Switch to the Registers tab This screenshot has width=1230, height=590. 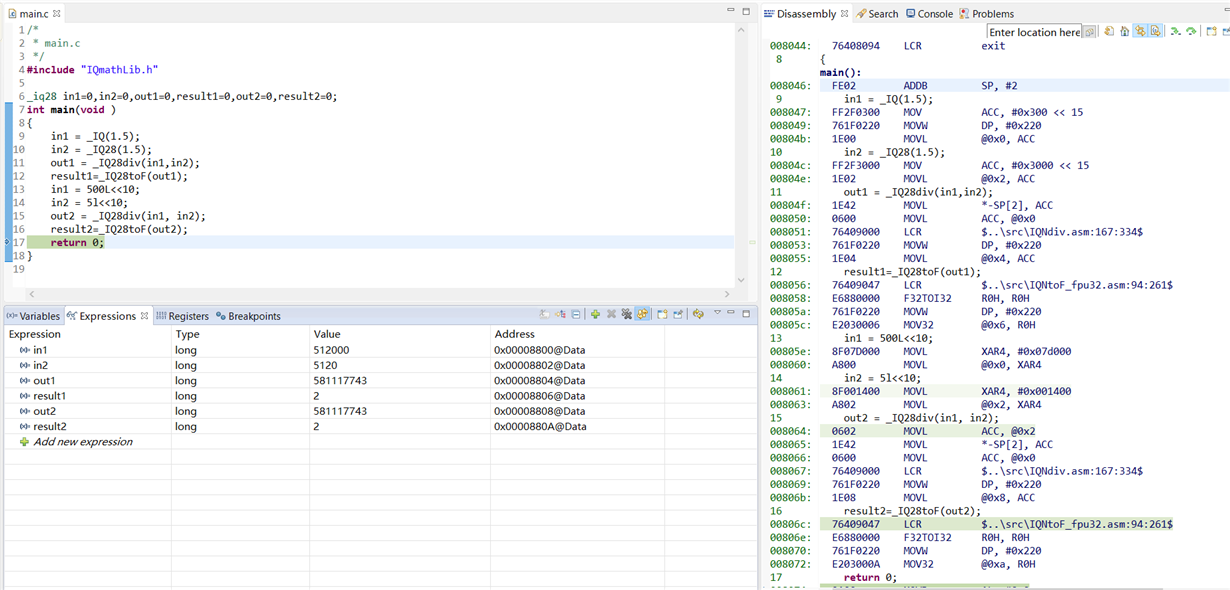183,316
